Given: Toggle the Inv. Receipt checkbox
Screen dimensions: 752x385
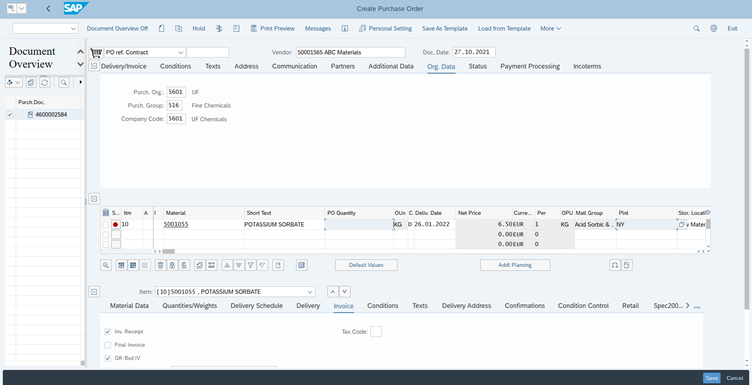Looking at the screenshot, I should [x=107, y=331].
